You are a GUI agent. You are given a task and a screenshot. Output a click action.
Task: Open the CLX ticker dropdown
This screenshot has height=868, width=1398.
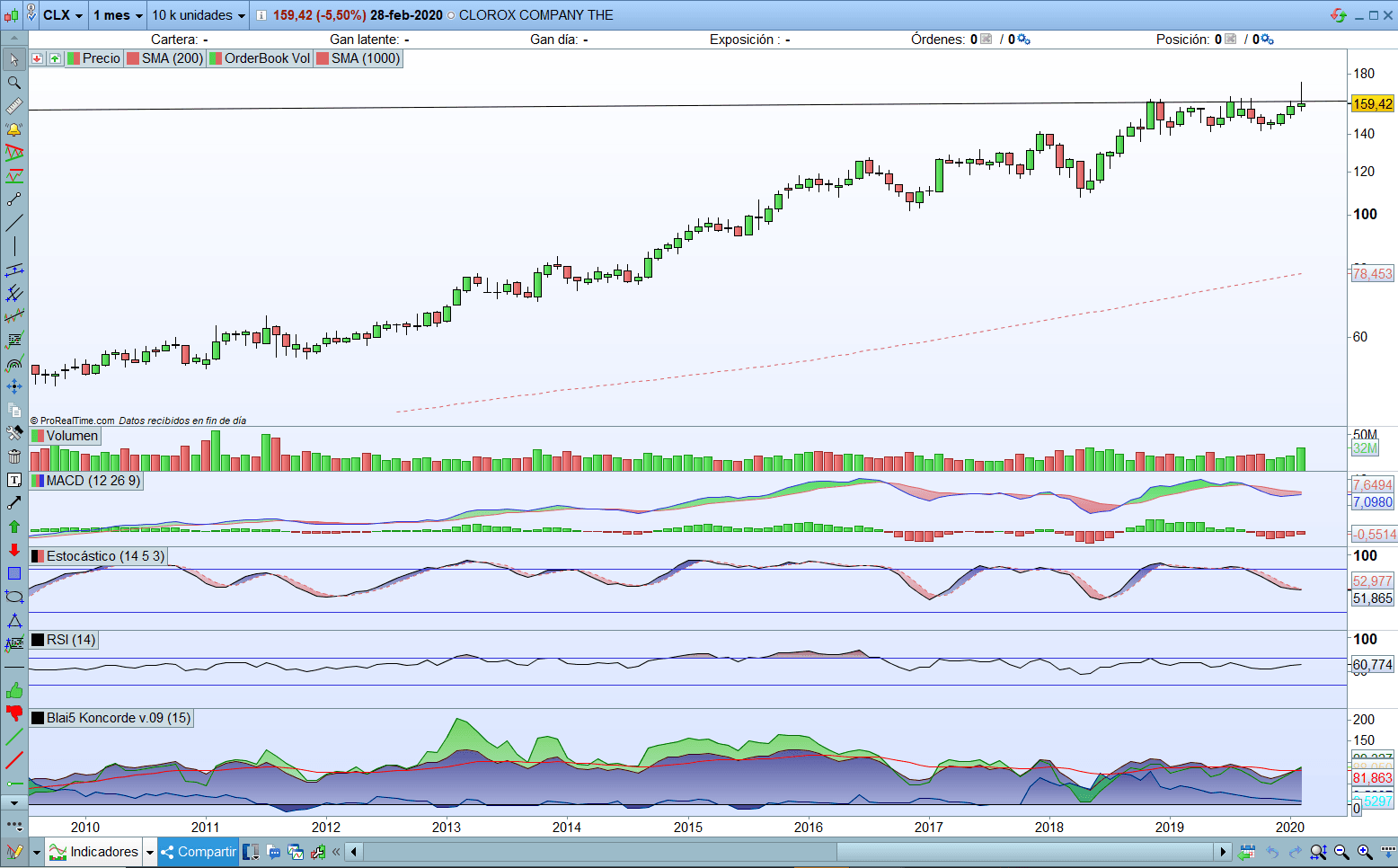pos(63,15)
